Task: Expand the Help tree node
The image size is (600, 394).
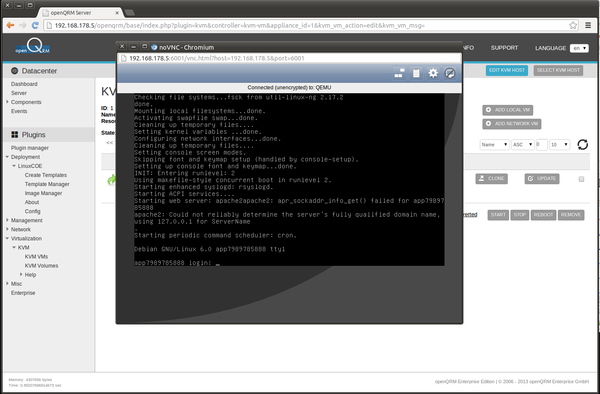Action: pos(21,274)
